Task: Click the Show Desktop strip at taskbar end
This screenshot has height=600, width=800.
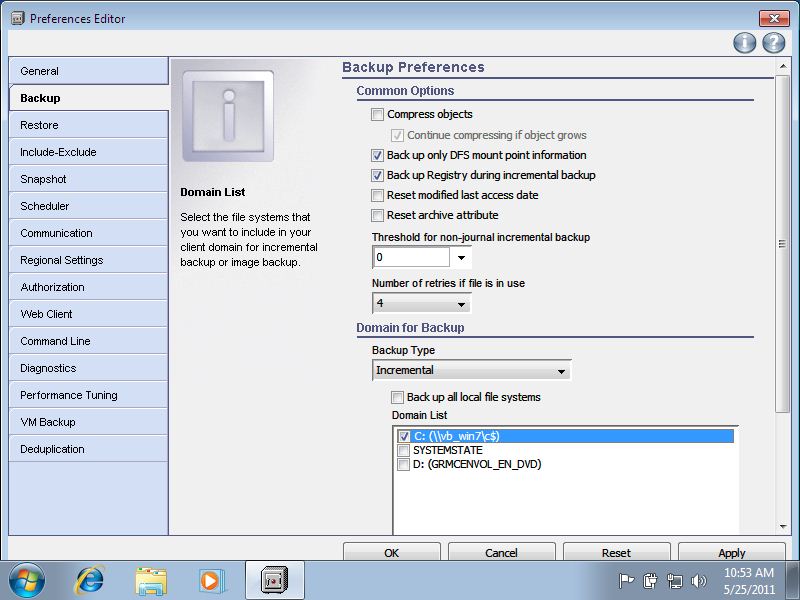Action: pos(795,581)
